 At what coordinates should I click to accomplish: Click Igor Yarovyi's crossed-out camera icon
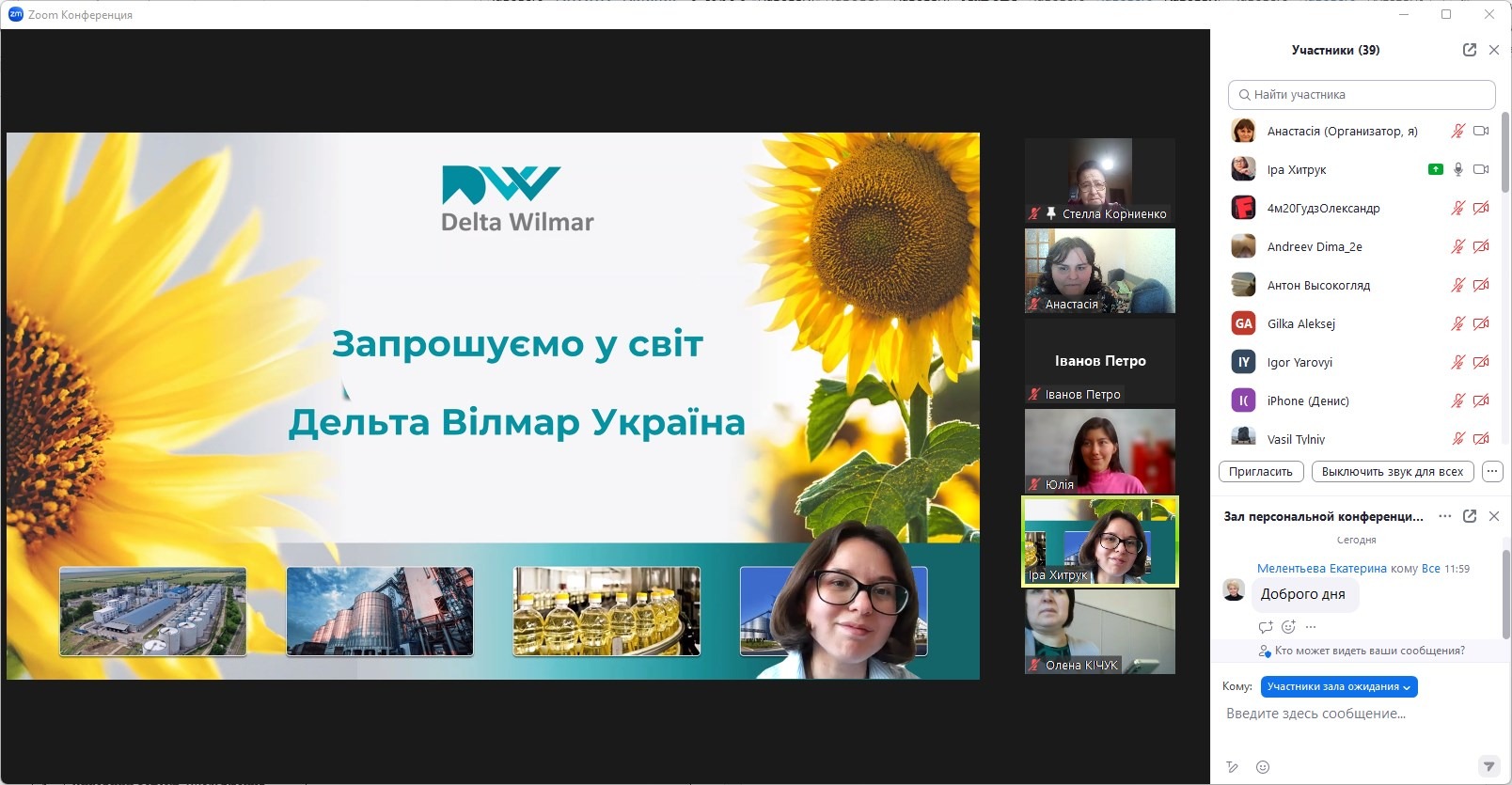point(1481,363)
